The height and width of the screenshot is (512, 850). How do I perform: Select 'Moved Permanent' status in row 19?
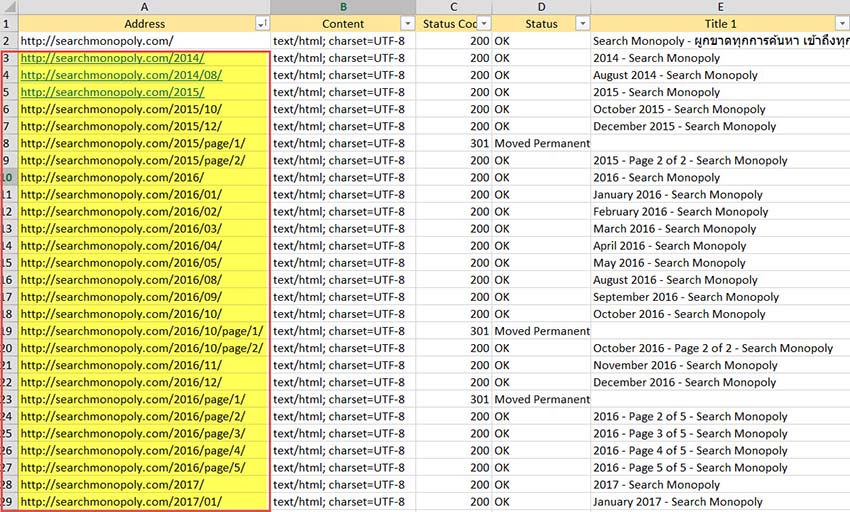(x=541, y=331)
